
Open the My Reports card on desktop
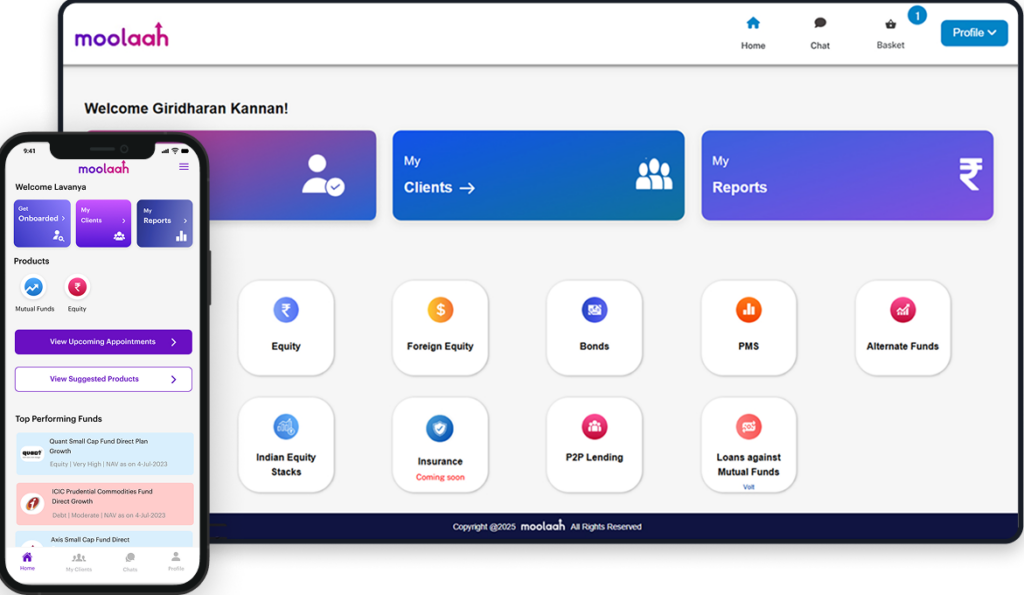click(x=847, y=175)
